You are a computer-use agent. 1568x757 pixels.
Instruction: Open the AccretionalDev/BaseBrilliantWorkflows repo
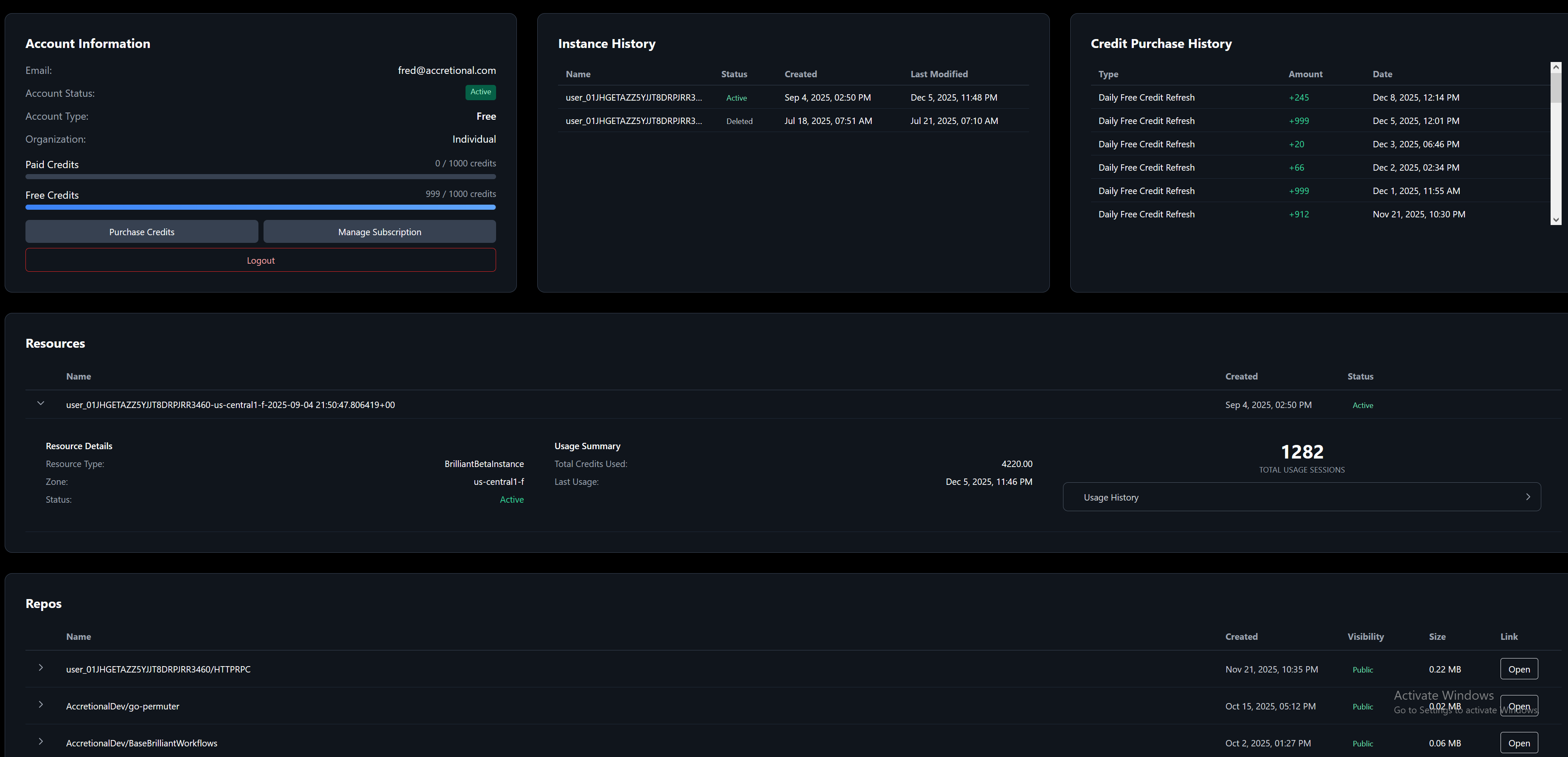1519,743
